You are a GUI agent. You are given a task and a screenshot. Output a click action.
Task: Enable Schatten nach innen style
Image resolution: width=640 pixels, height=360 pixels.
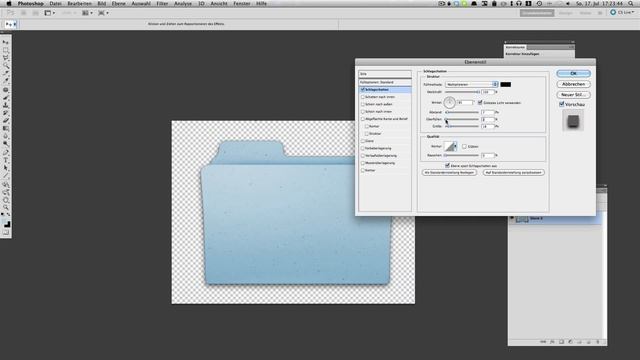[362, 97]
